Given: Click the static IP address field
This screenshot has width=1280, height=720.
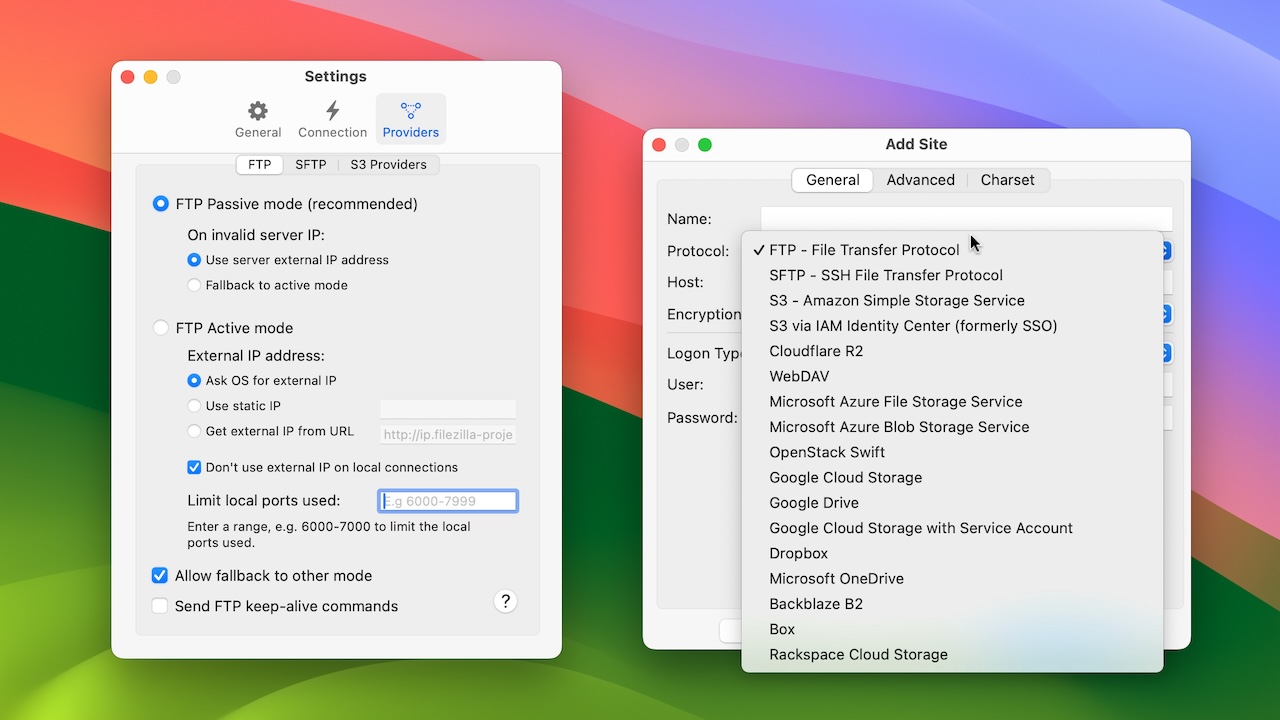Looking at the screenshot, I should (x=448, y=408).
